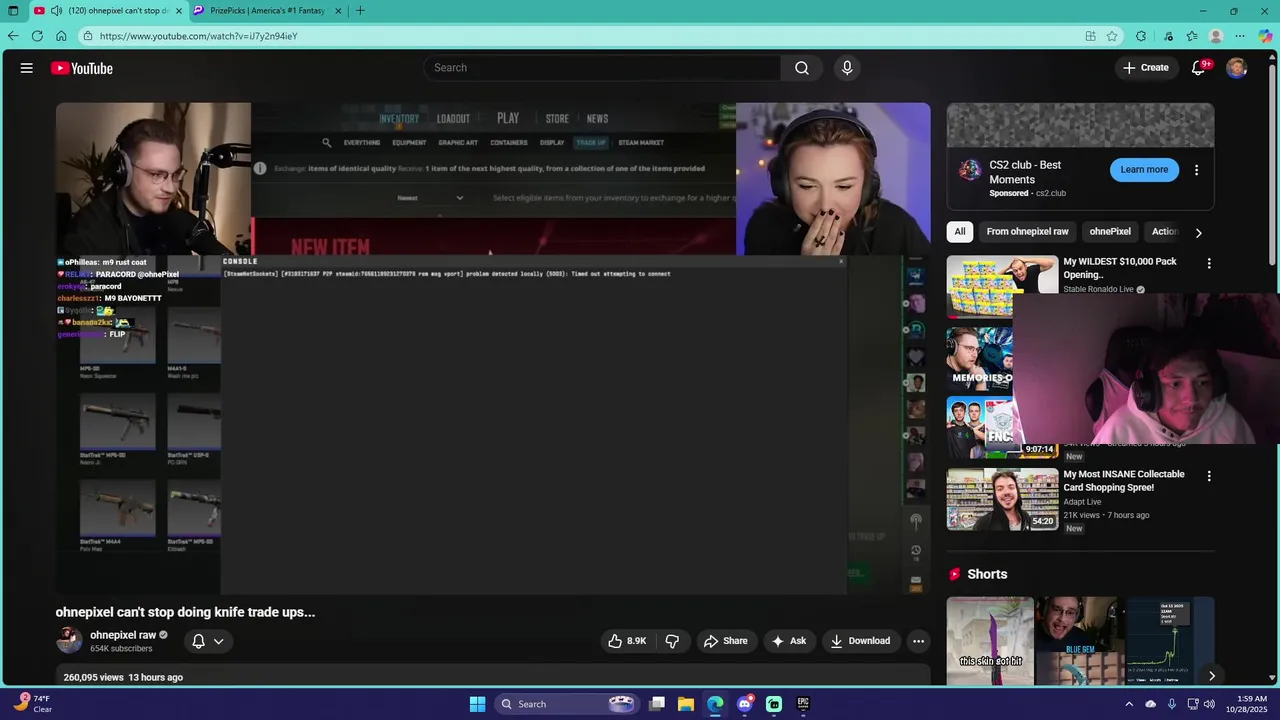Mute the tab using the tab speaker icon
This screenshot has height=720, width=1280.
tap(56, 11)
